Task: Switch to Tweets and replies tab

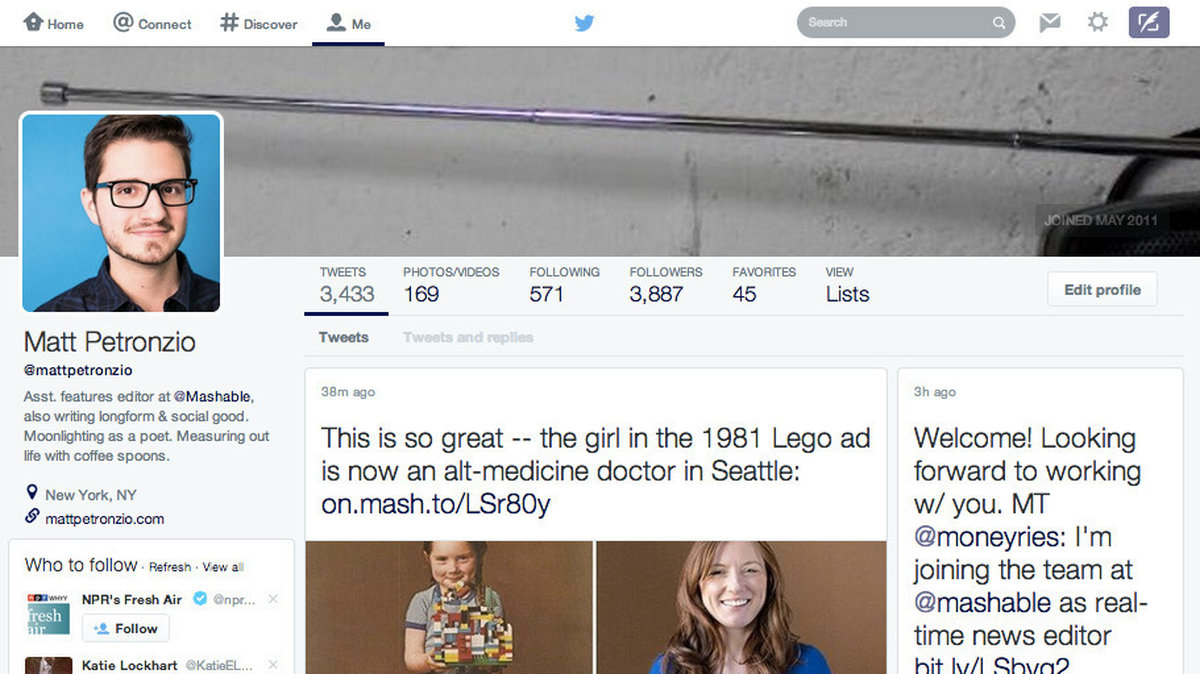Action: [x=468, y=337]
